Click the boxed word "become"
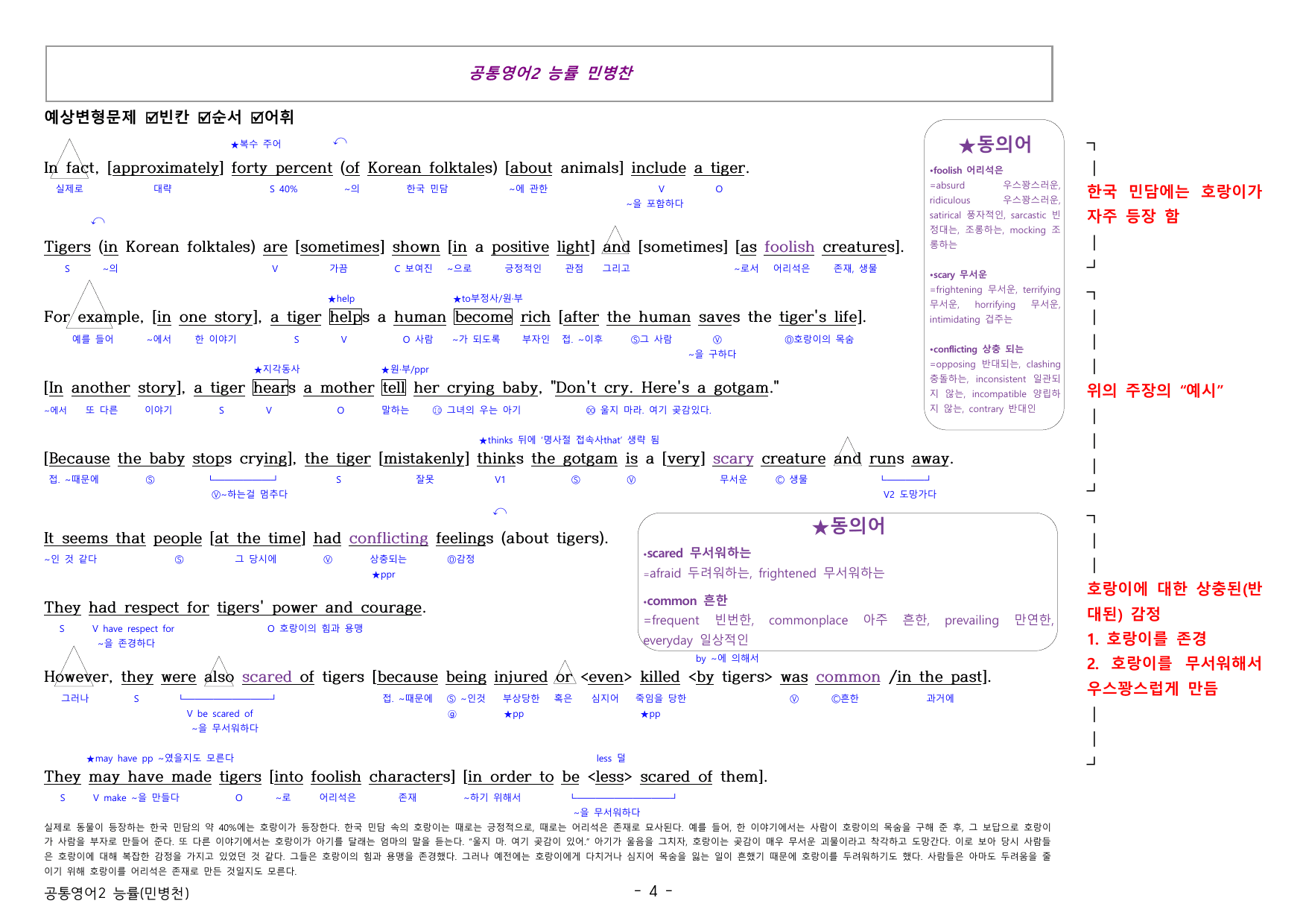 pos(484,317)
